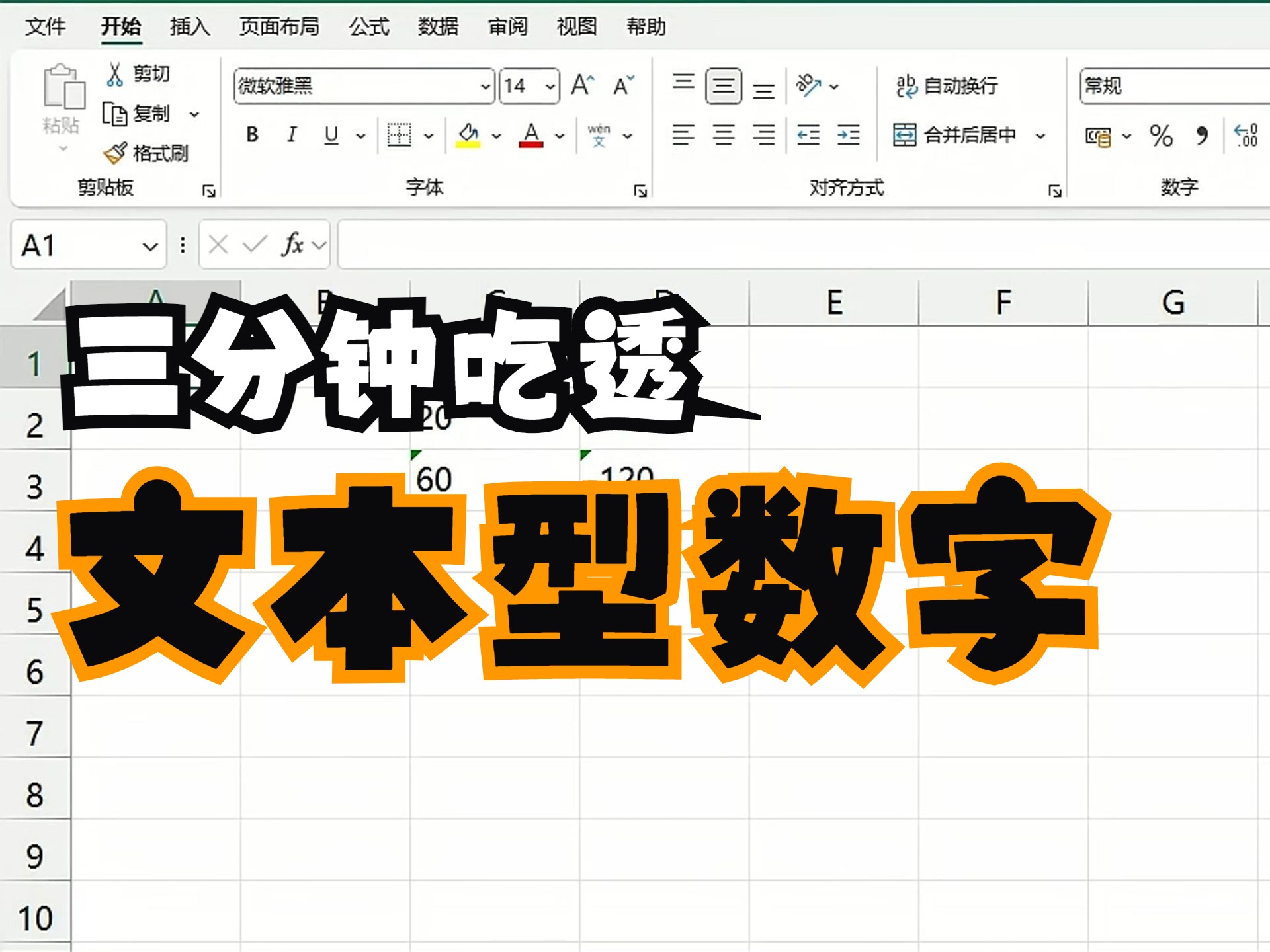The width and height of the screenshot is (1270, 952).
Task: Toggle italic formatting I button
Action: coord(292,135)
